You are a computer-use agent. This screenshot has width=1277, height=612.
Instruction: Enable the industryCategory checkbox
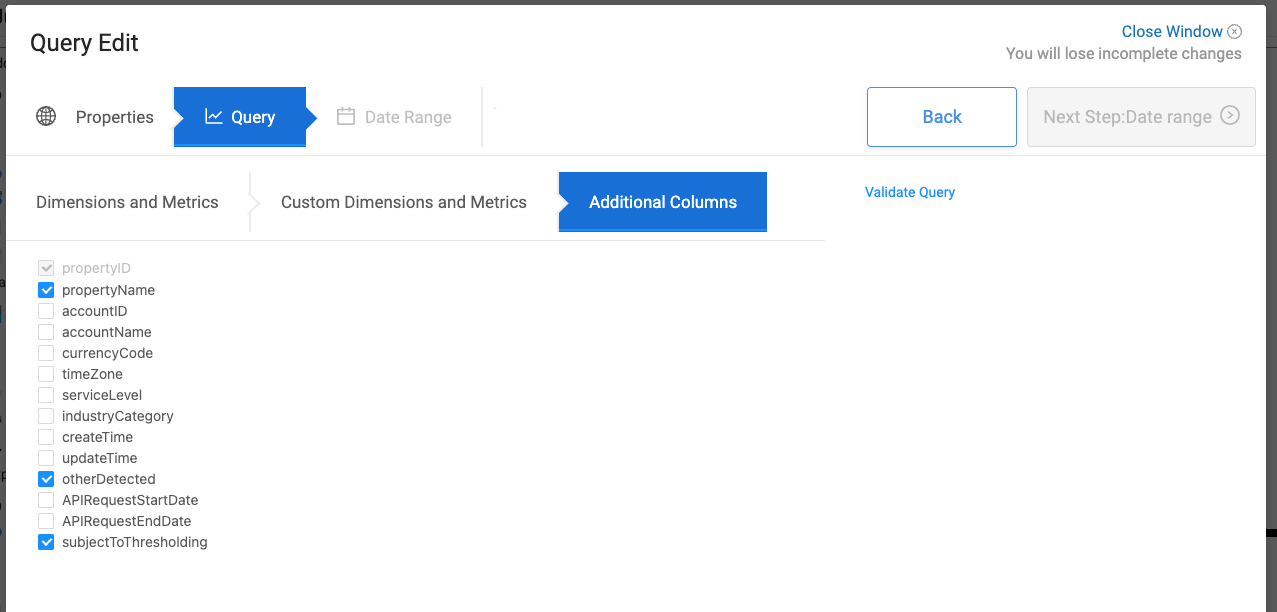pyautogui.click(x=46, y=416)
